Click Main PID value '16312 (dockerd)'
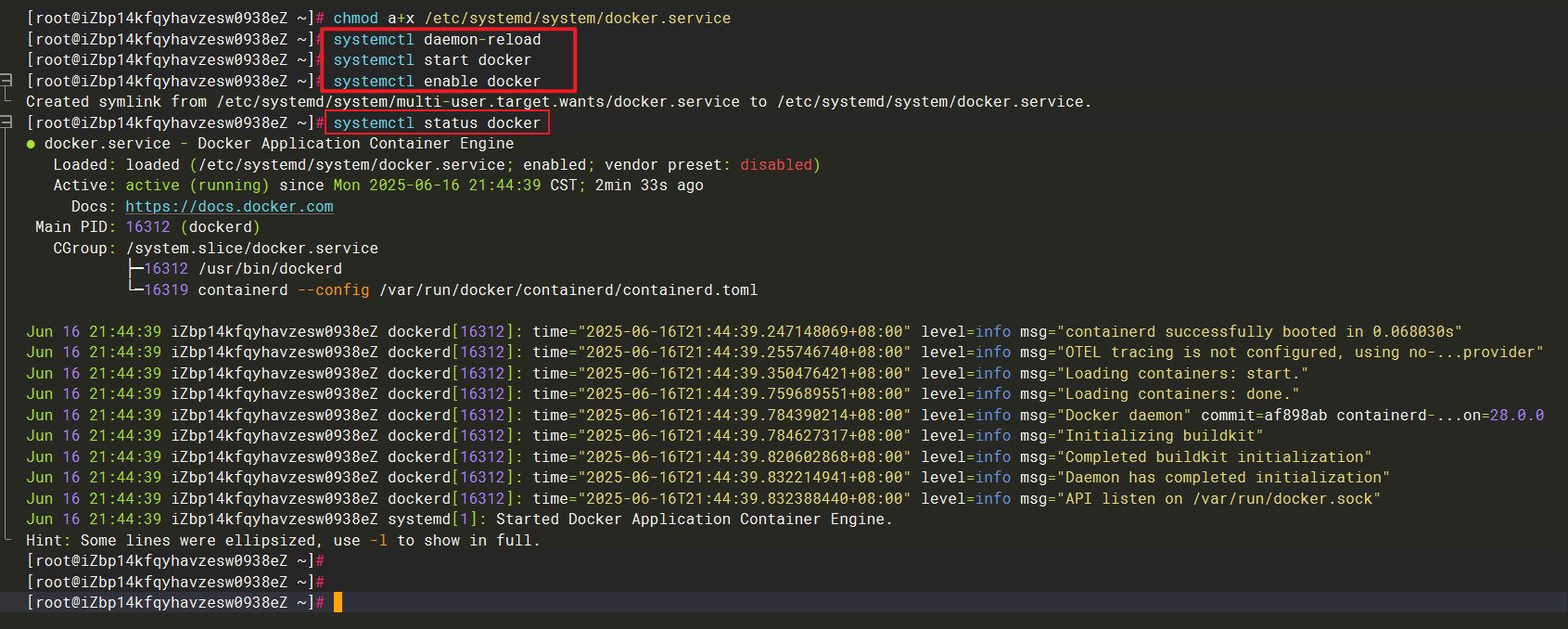1568x629 pixels. (x=193, y=226)
